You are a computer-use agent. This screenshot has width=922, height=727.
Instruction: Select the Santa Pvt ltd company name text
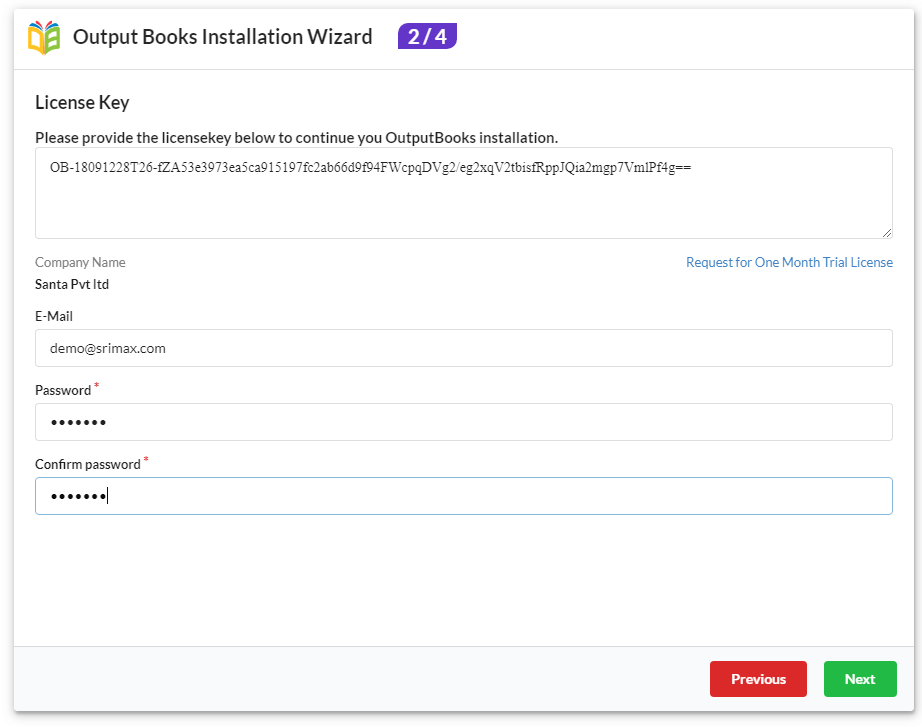coord(72,285)
